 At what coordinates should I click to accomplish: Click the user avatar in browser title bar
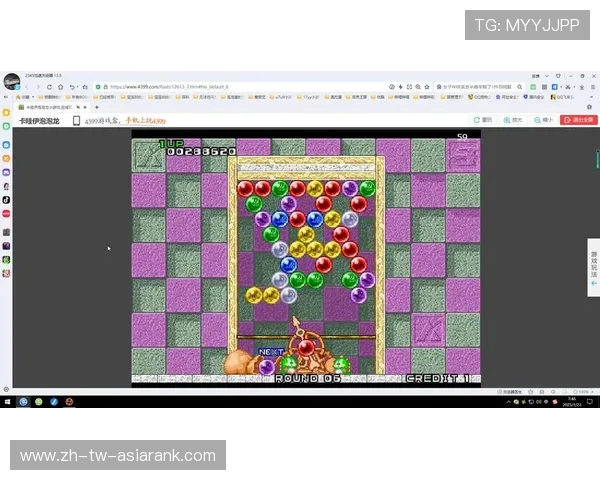click(x=11, y=80)
